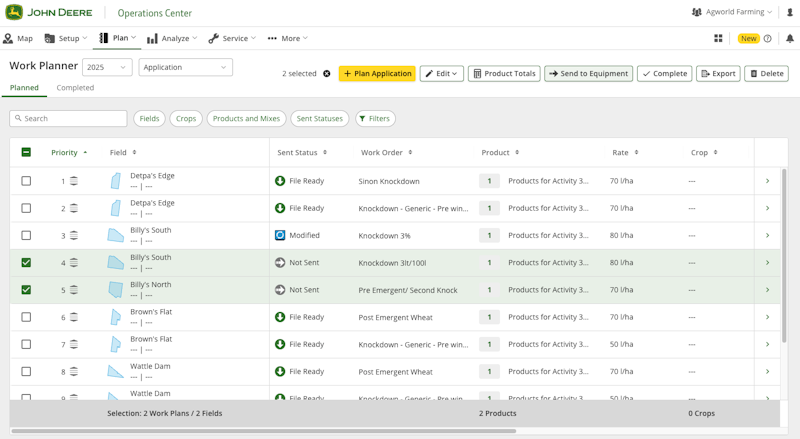Click the user profile icon

[789, 12]
